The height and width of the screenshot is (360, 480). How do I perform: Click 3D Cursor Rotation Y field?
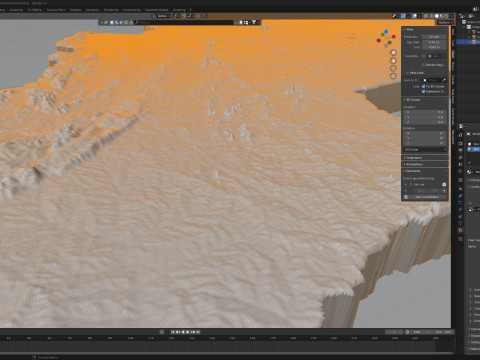click(x=425, y=138)
